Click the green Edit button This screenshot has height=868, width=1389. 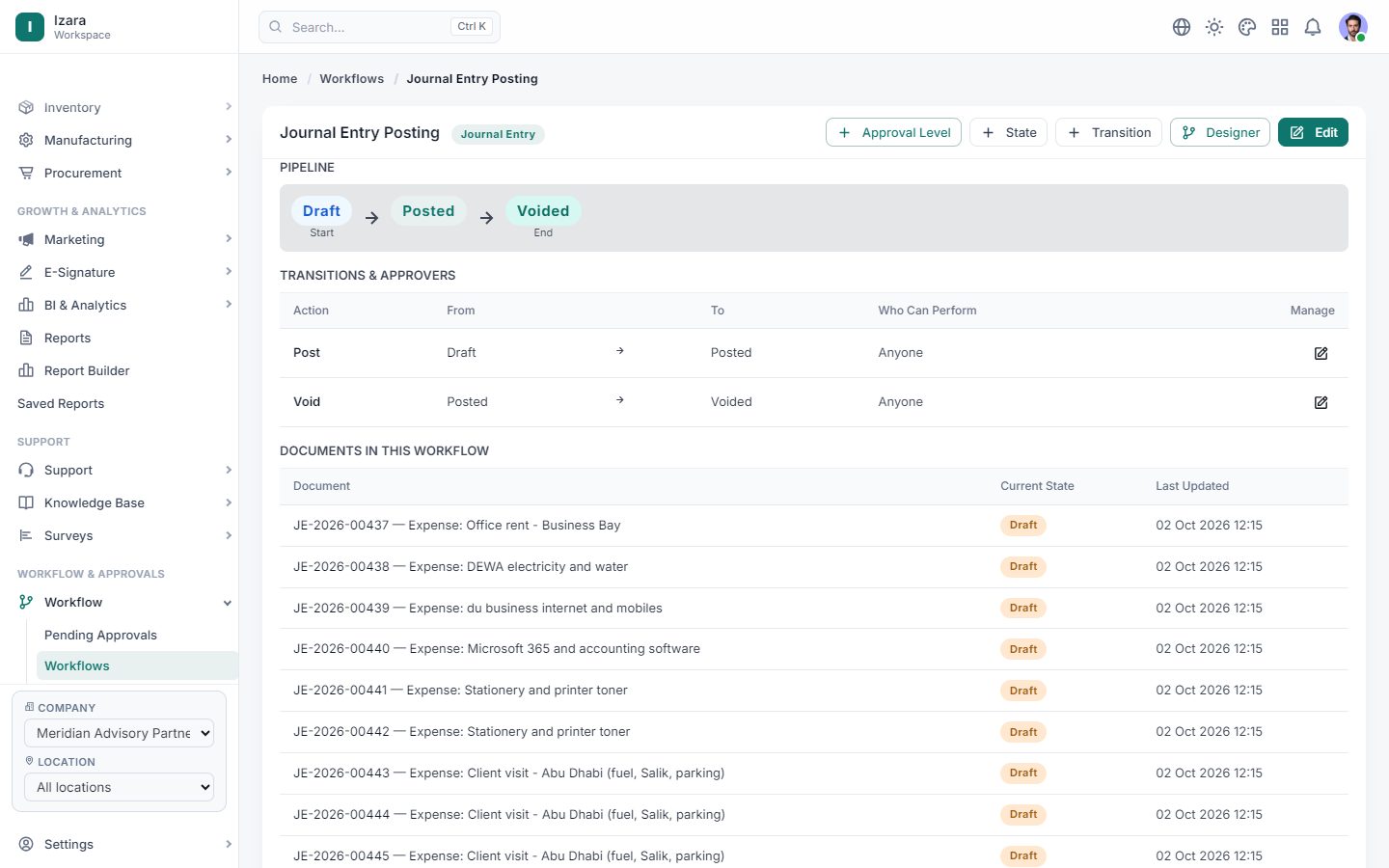[x=1313, y=132]
